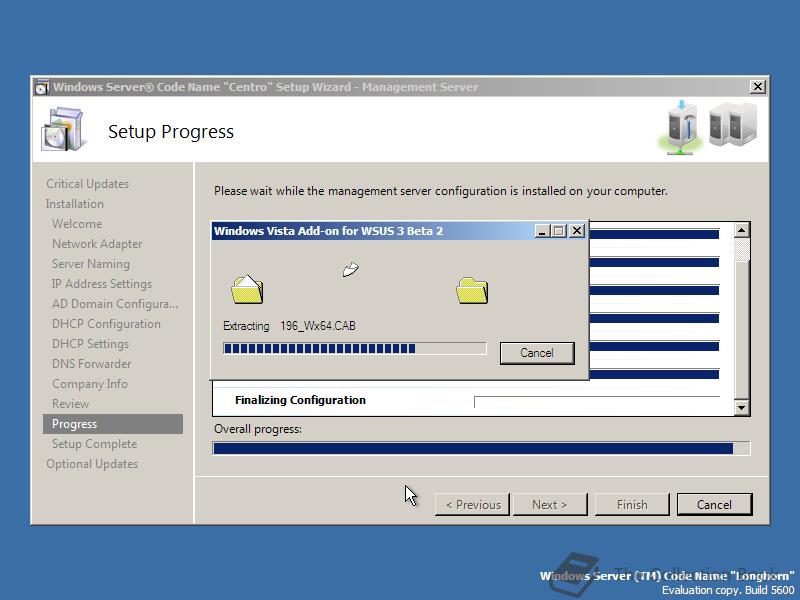
Task: Select Setup Complete step
Action: point(94,444)
